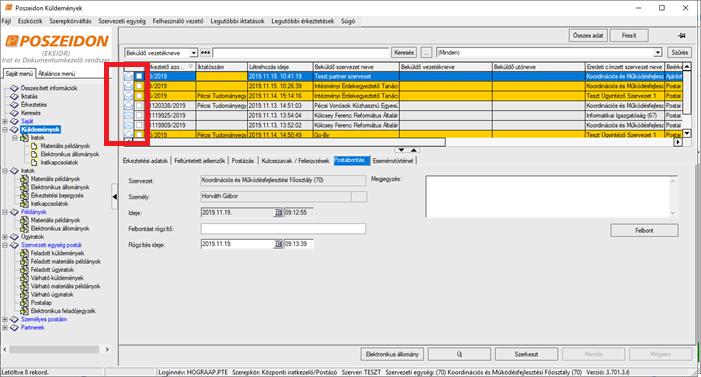Click the envelope icon of the 119909/2019 row
The height and width of the screenshot is (377, 701).
[x=129, y=125]
